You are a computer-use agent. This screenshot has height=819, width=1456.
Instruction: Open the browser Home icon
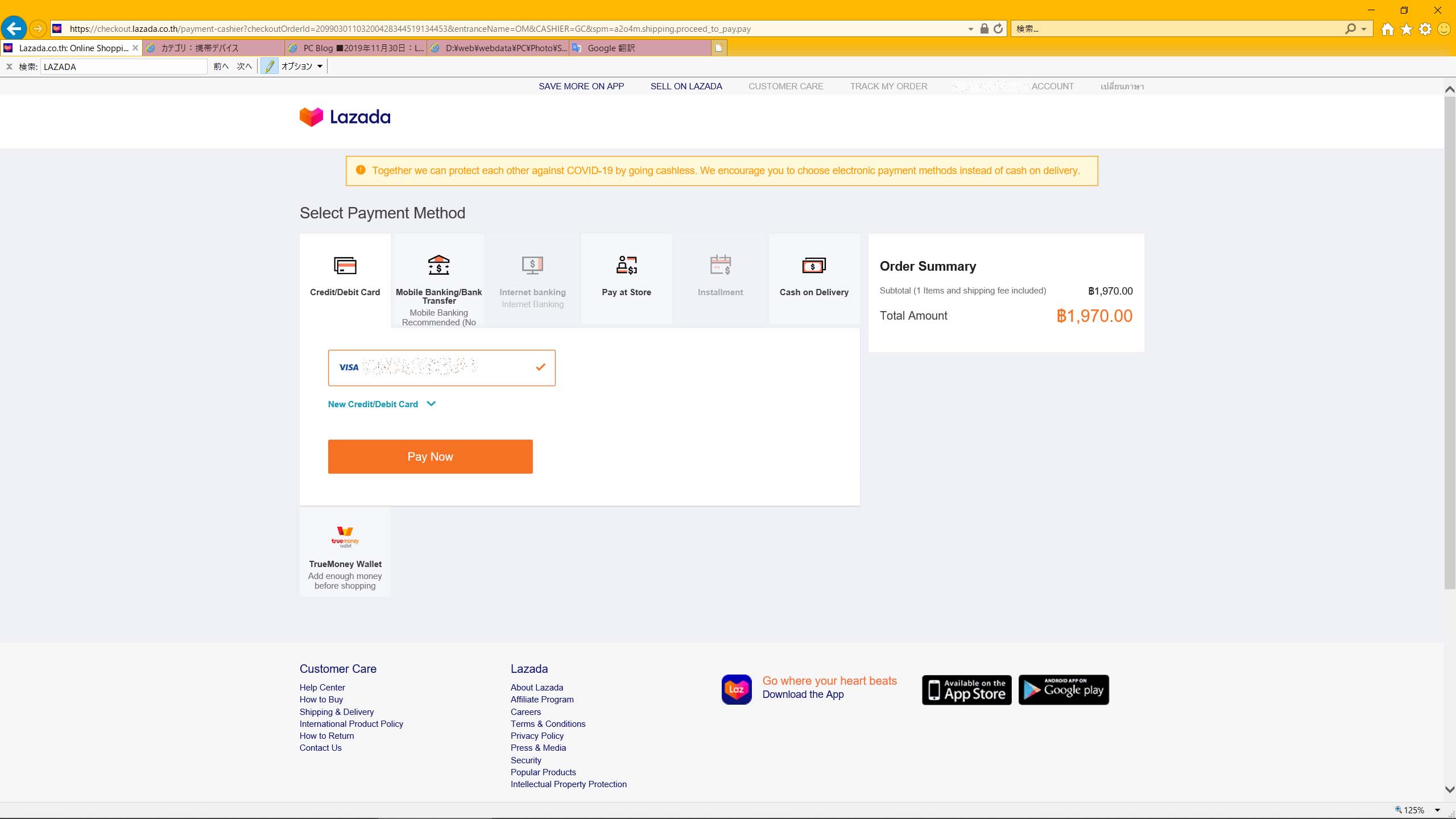[x=1387, y=29]
